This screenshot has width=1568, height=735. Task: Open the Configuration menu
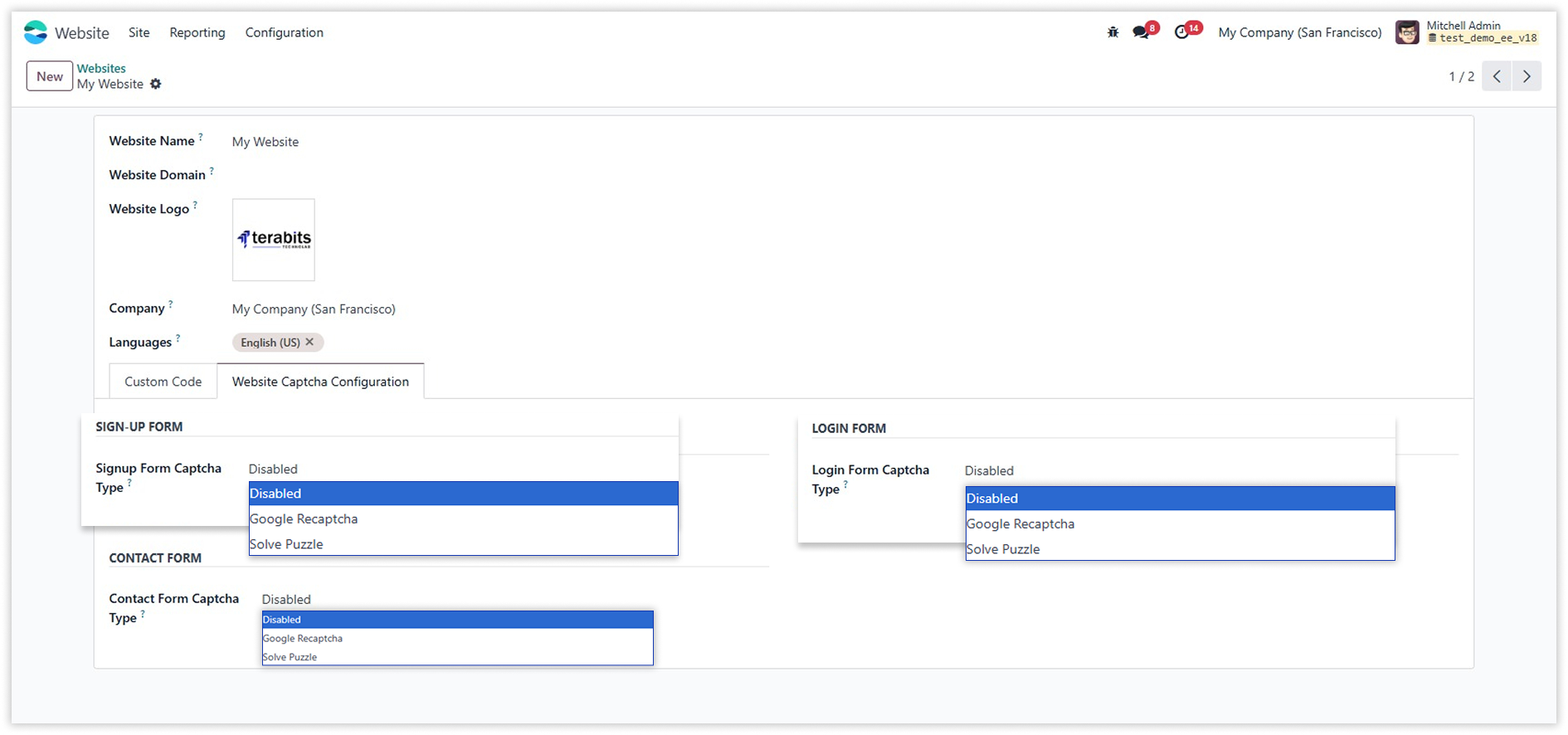(x=284, y=32)
